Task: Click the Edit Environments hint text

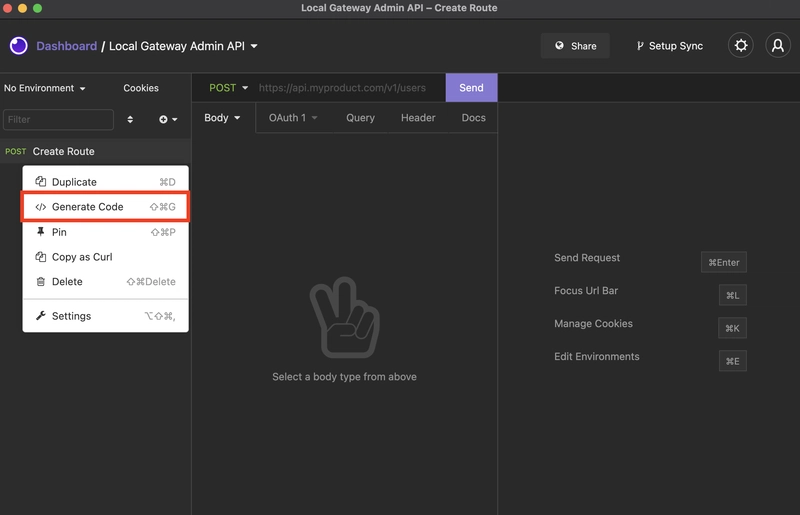Action: tap(596, 356)
